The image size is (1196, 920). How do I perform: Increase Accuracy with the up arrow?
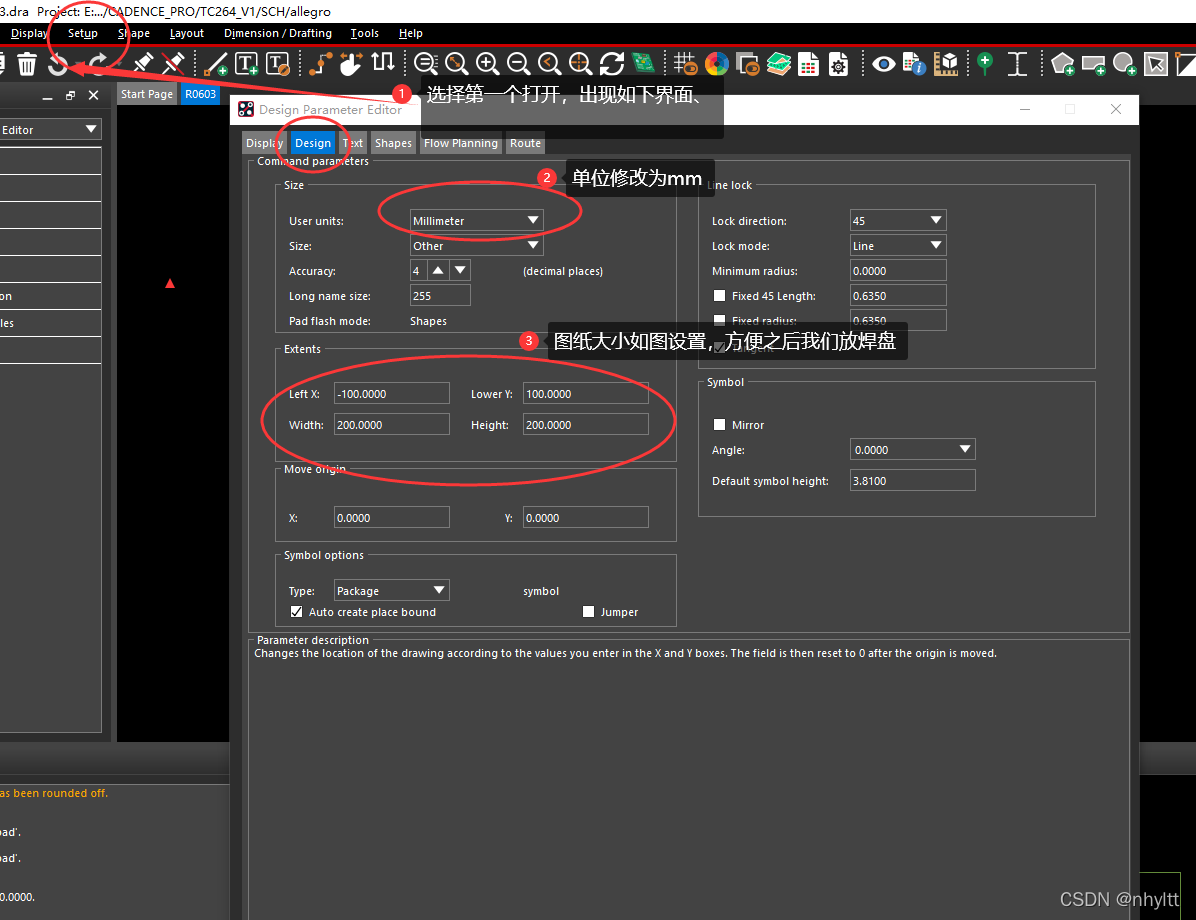pyautogui.click(x=438, y=271)
